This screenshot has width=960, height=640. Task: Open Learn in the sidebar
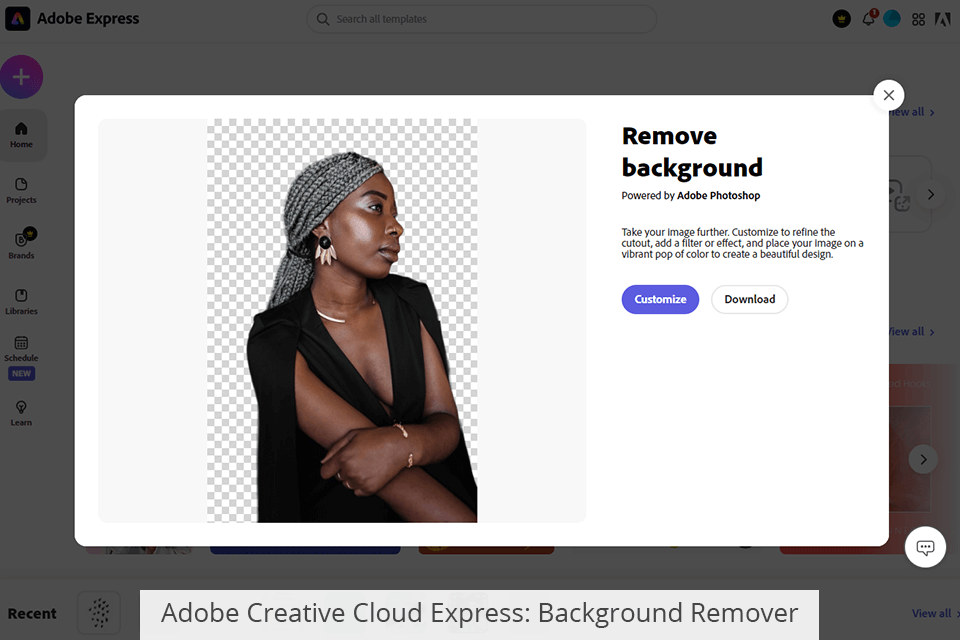coord(21,413)
